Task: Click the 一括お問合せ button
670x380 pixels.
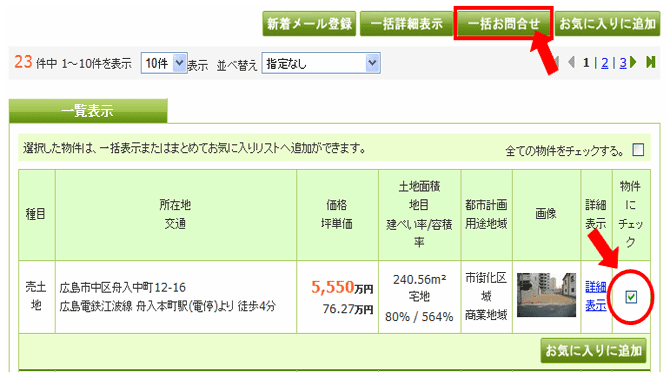Action: coord(504,24)
